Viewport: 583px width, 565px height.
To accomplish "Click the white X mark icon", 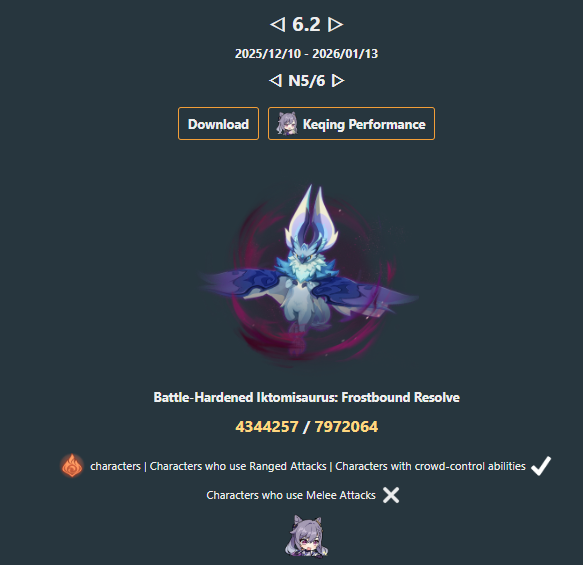I will (391, 495).
